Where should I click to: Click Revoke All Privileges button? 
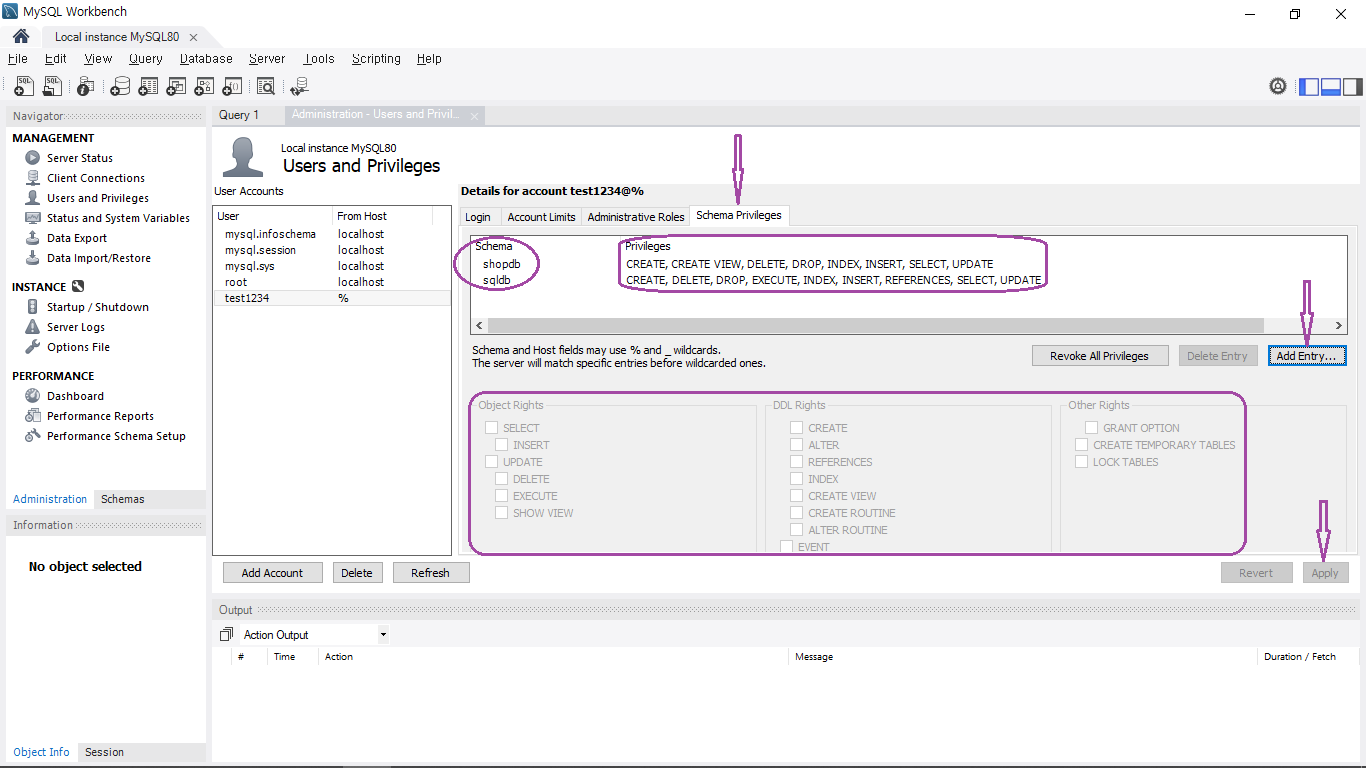point(1099,356)
